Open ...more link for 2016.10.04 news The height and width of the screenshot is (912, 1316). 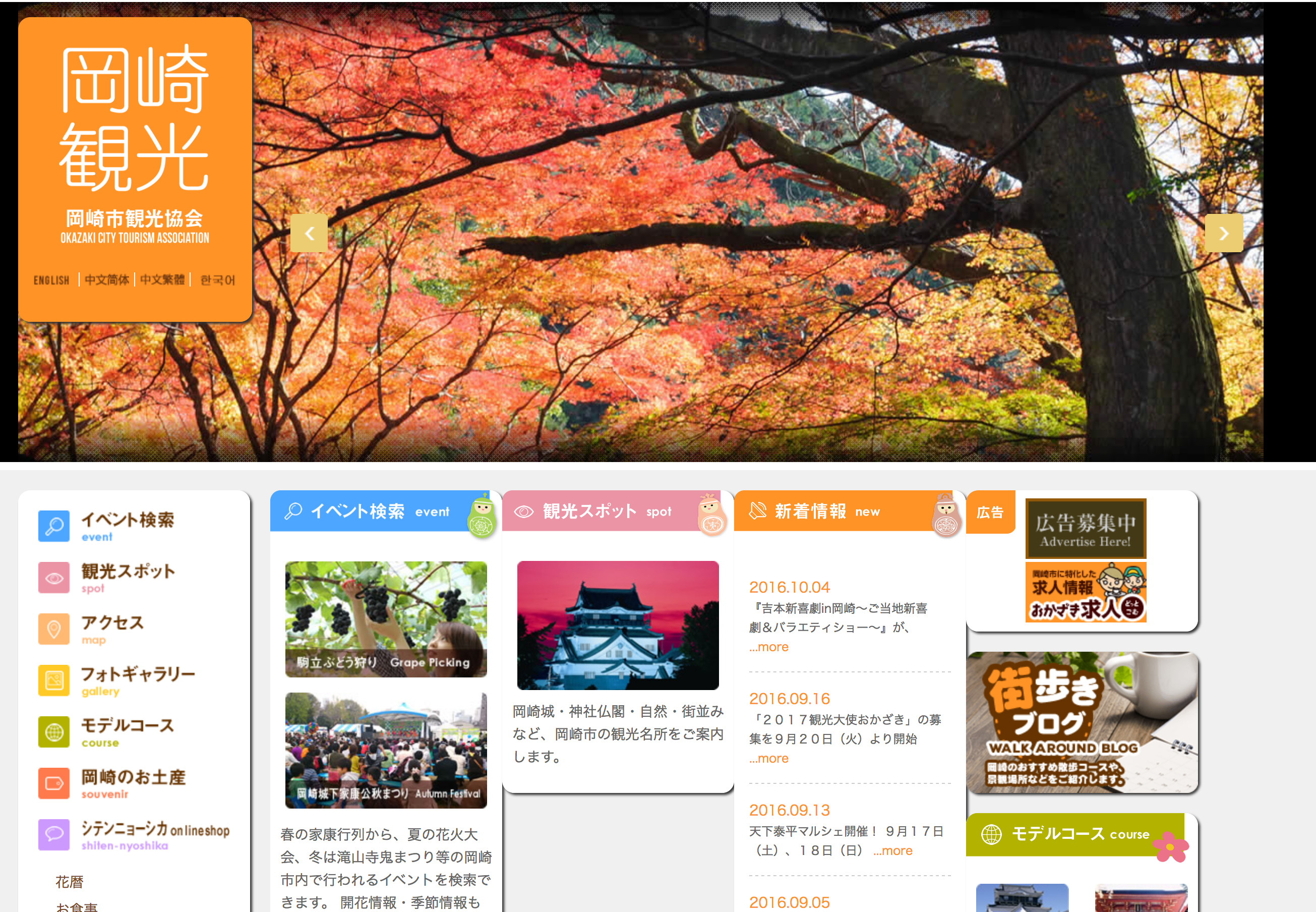pyautogui.click(x=769, y=647)
